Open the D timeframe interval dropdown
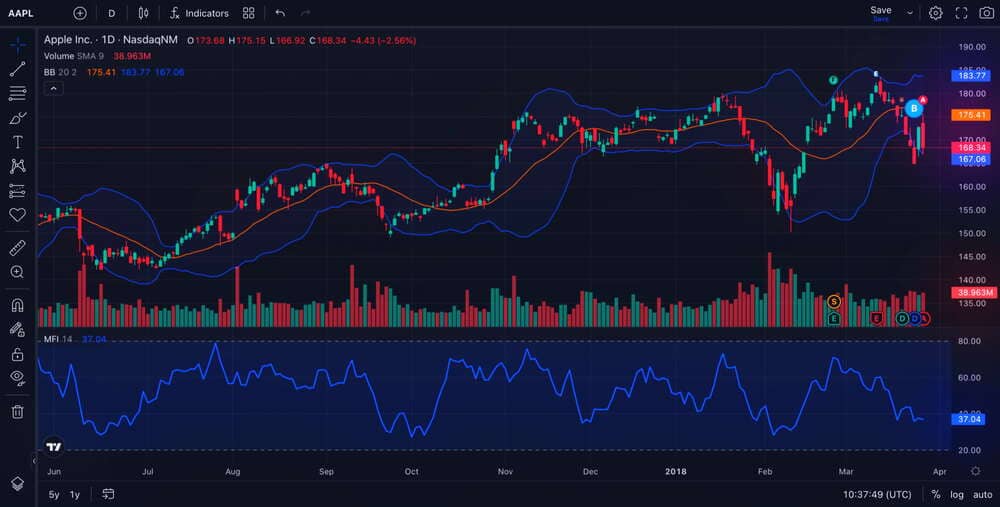Viewport: 1000px width, 507px height. click(111, 13)
